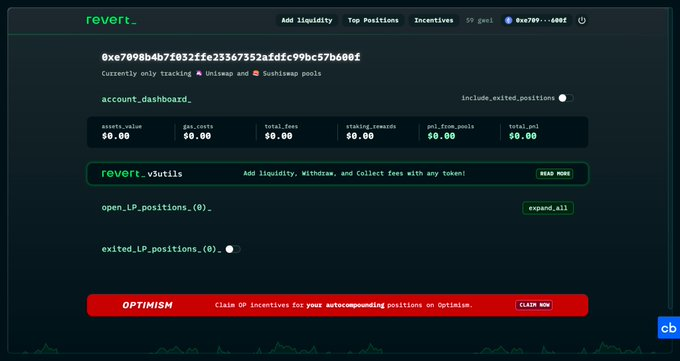The image size is (680, 361).
Task: Click the revert_ v3utils banner logo
Action: (142, 174)
